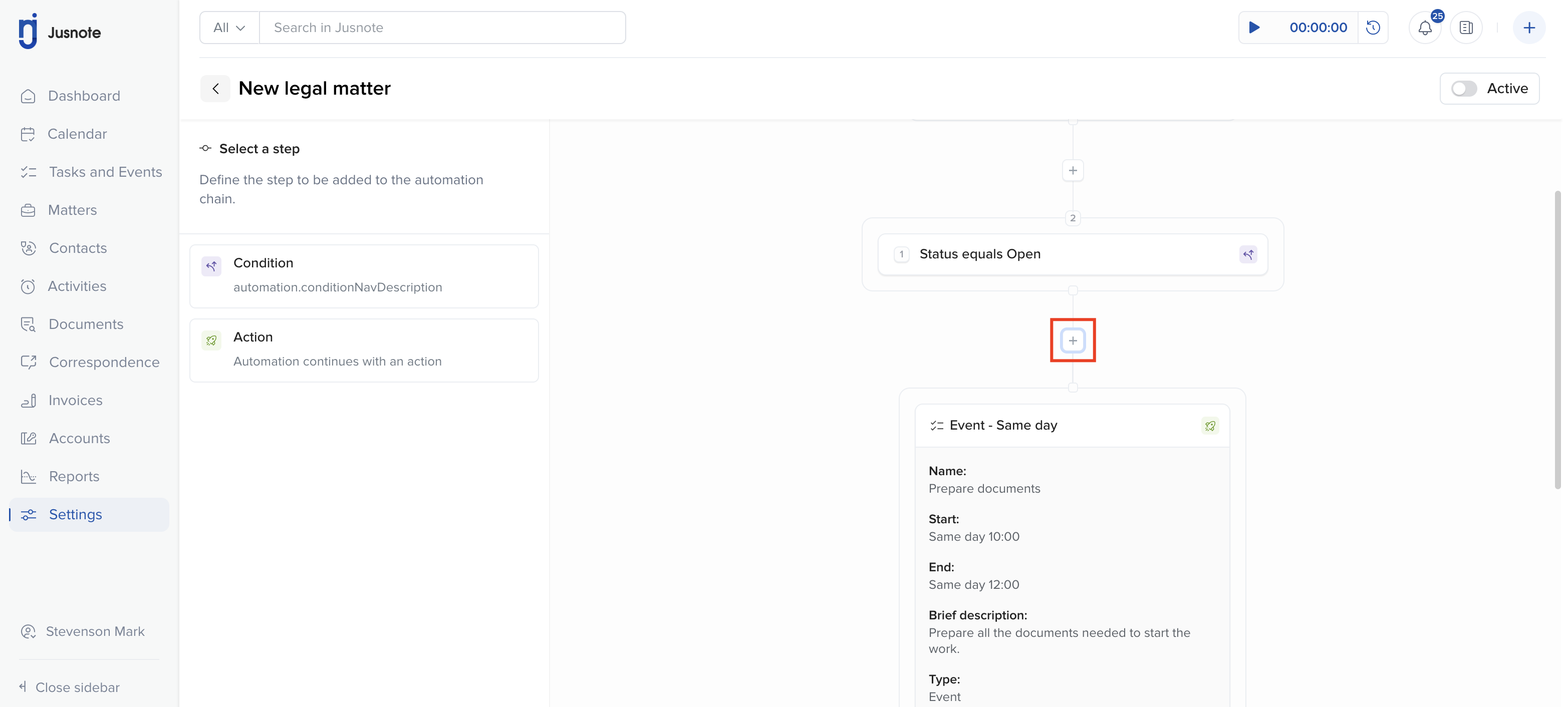Open Contacts from sidebar
The image size is (1568, 707).
(x=78, y=248)
